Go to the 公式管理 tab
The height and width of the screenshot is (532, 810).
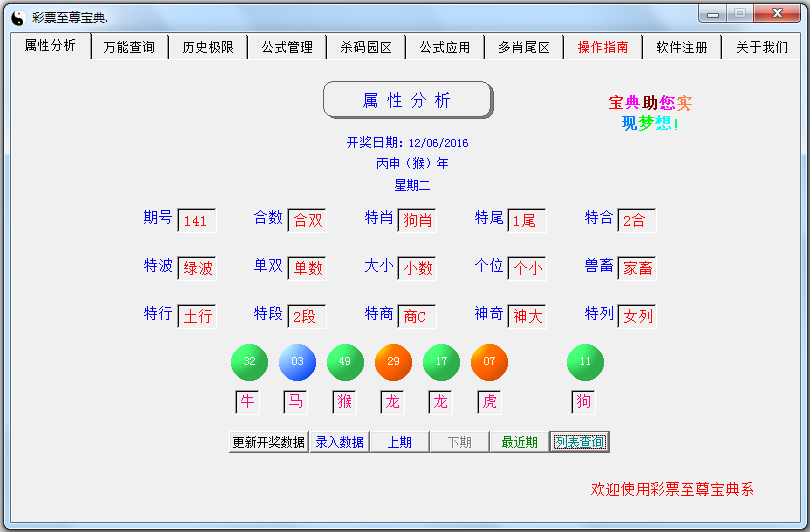[x=287, y=48]
